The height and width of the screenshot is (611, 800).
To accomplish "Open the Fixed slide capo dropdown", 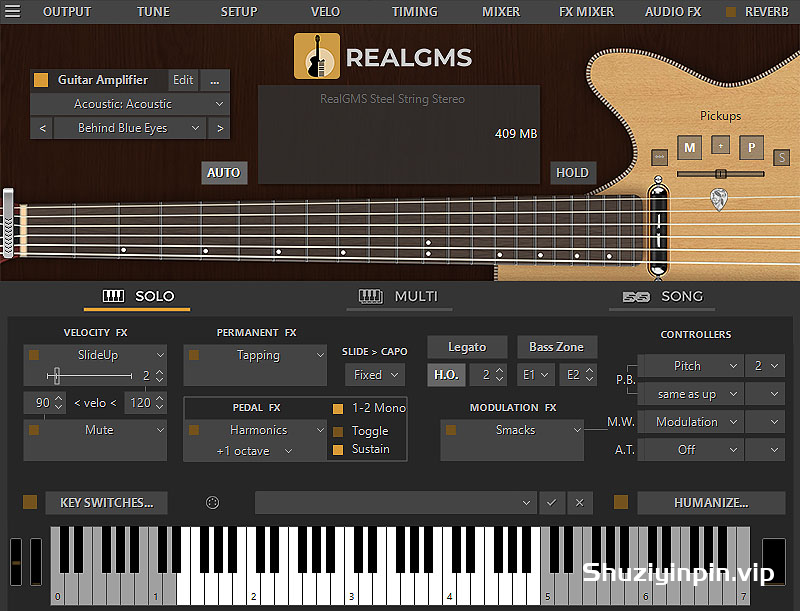I will pyautogui.click(x=375, y=375).
